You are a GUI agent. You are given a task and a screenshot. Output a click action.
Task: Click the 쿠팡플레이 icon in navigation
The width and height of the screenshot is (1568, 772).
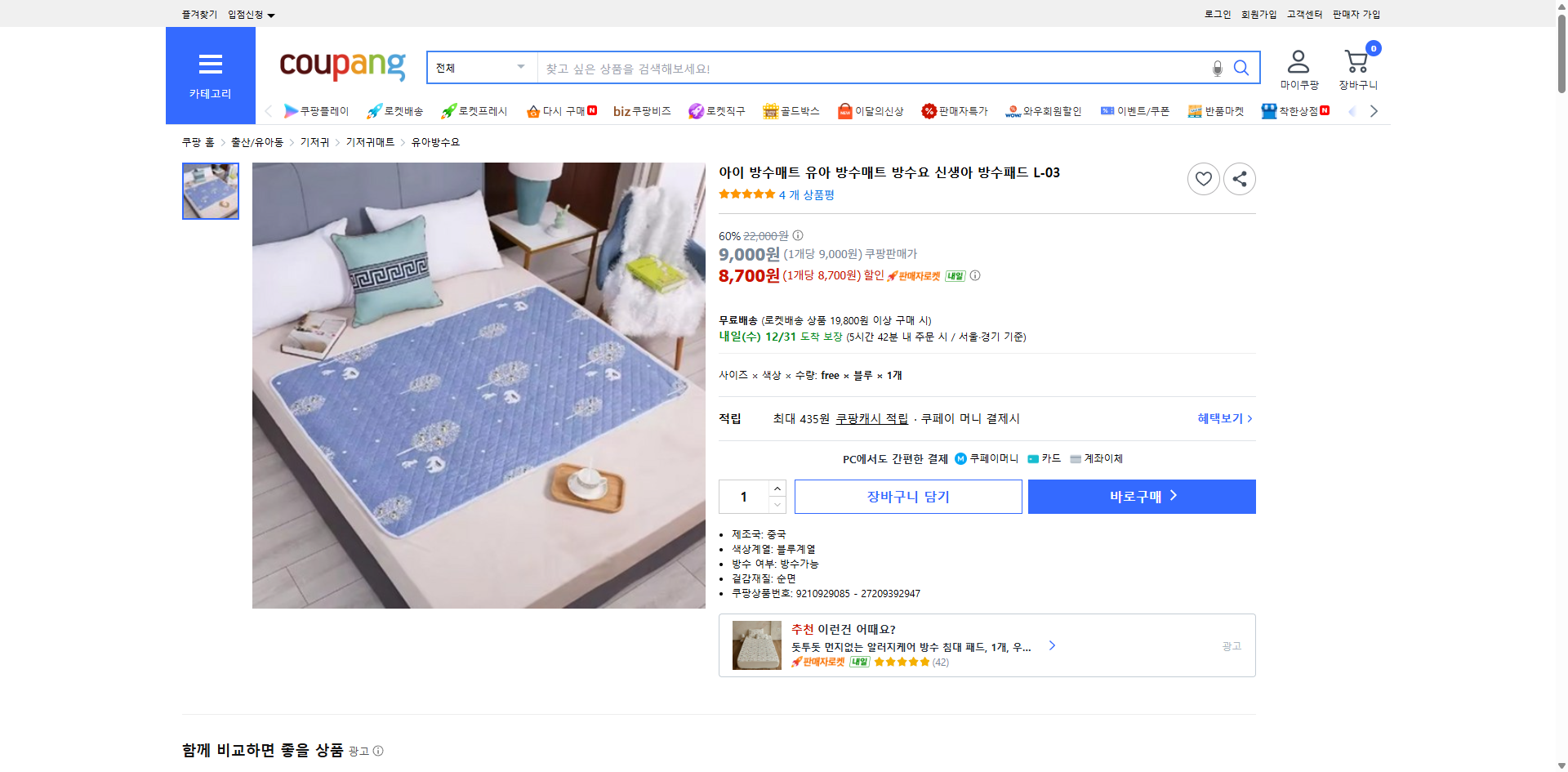[x=292, y=111]
